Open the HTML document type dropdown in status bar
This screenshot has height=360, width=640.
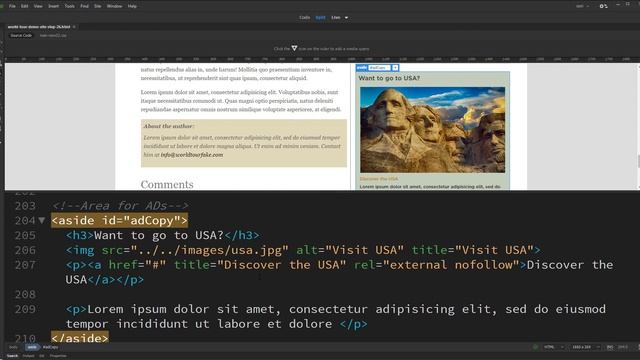(553, 347)
